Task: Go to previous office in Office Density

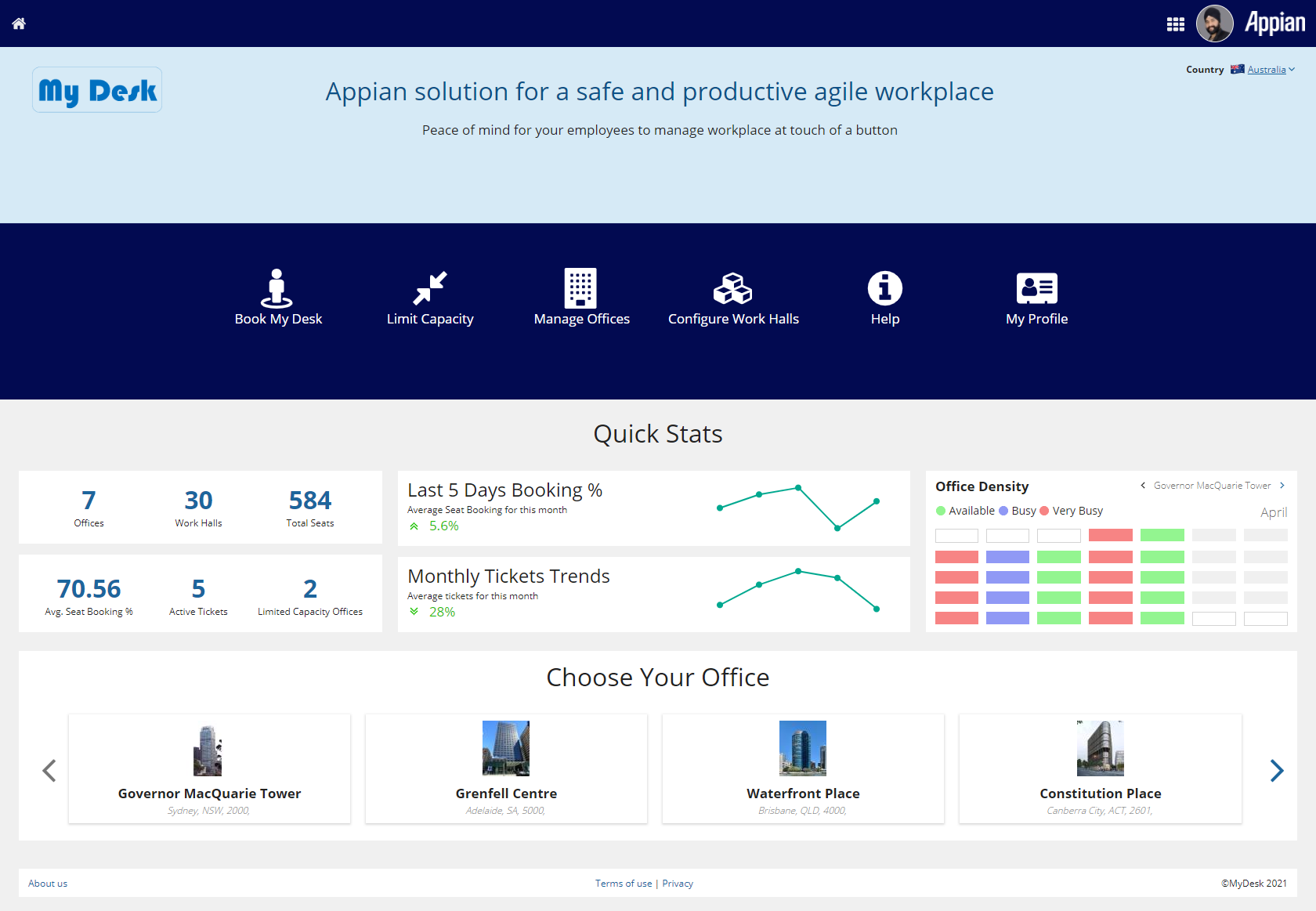Action: coord(1143,486)
